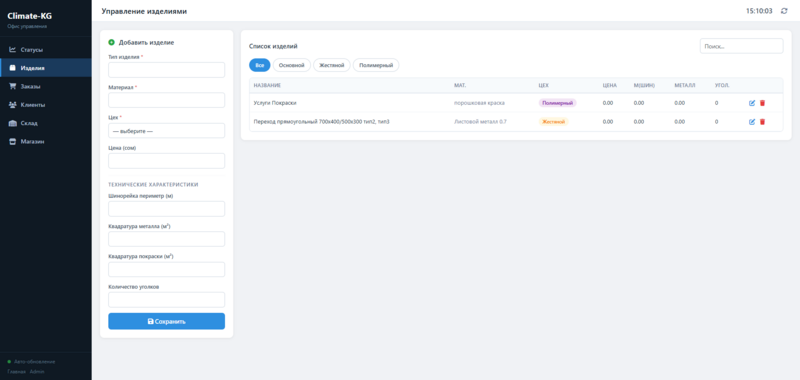Click the 15:10:03 clock display
Viewport: 800px width, 380px height.
coord(759,11)
